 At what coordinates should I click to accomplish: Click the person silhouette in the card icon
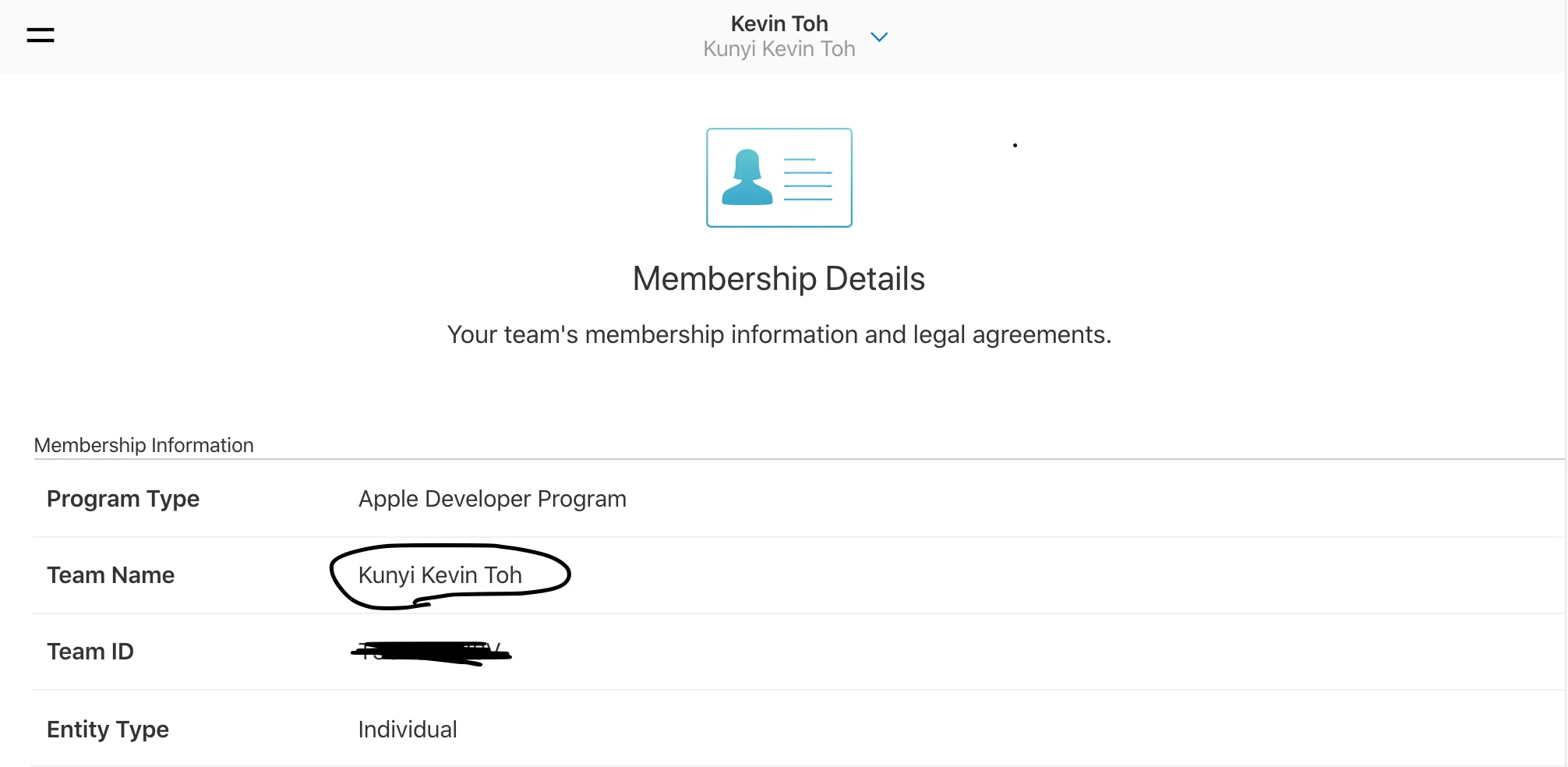click(747, 178)
